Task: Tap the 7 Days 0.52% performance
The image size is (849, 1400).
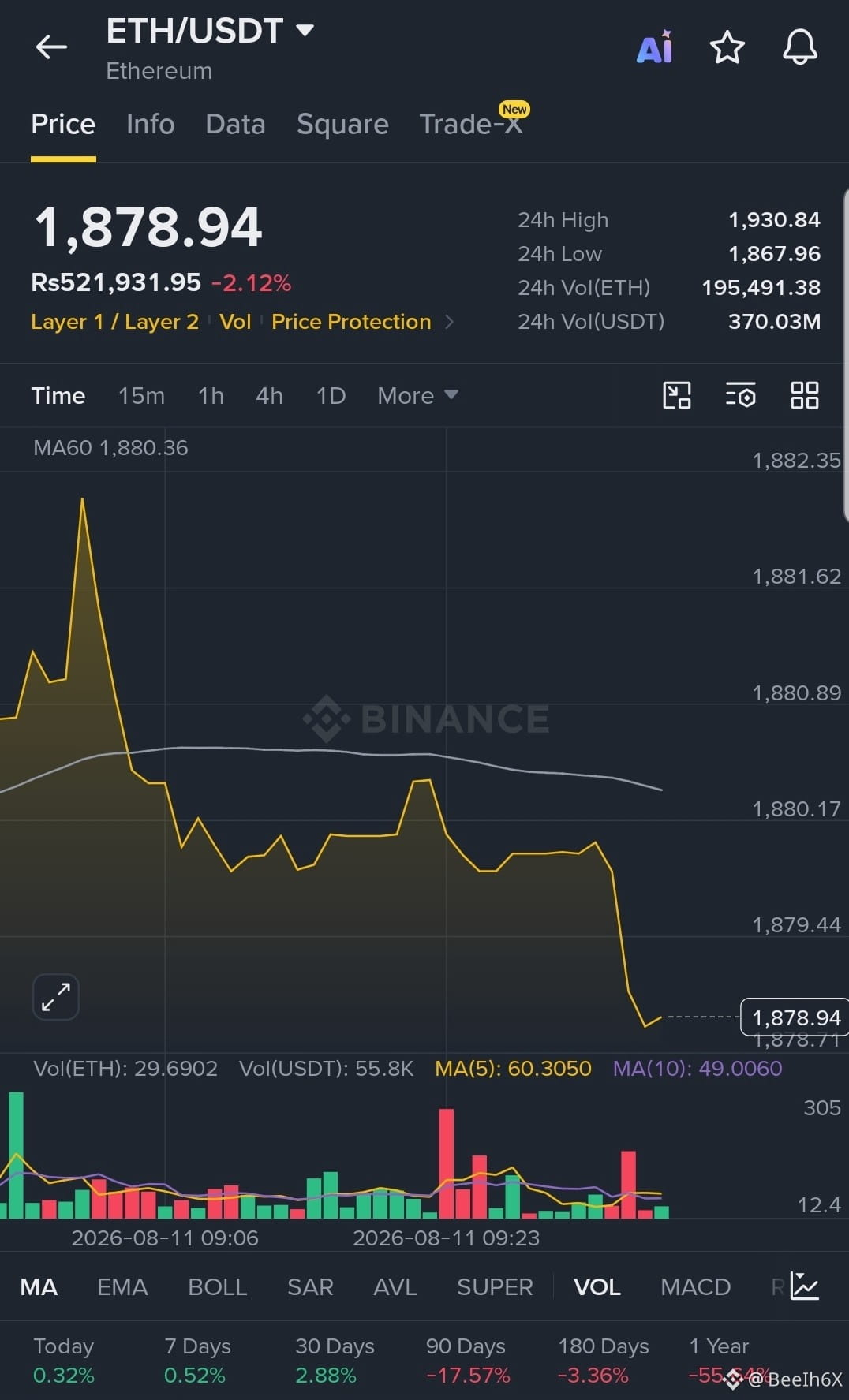Action: pyautogui.click(x=197, y=1361)
